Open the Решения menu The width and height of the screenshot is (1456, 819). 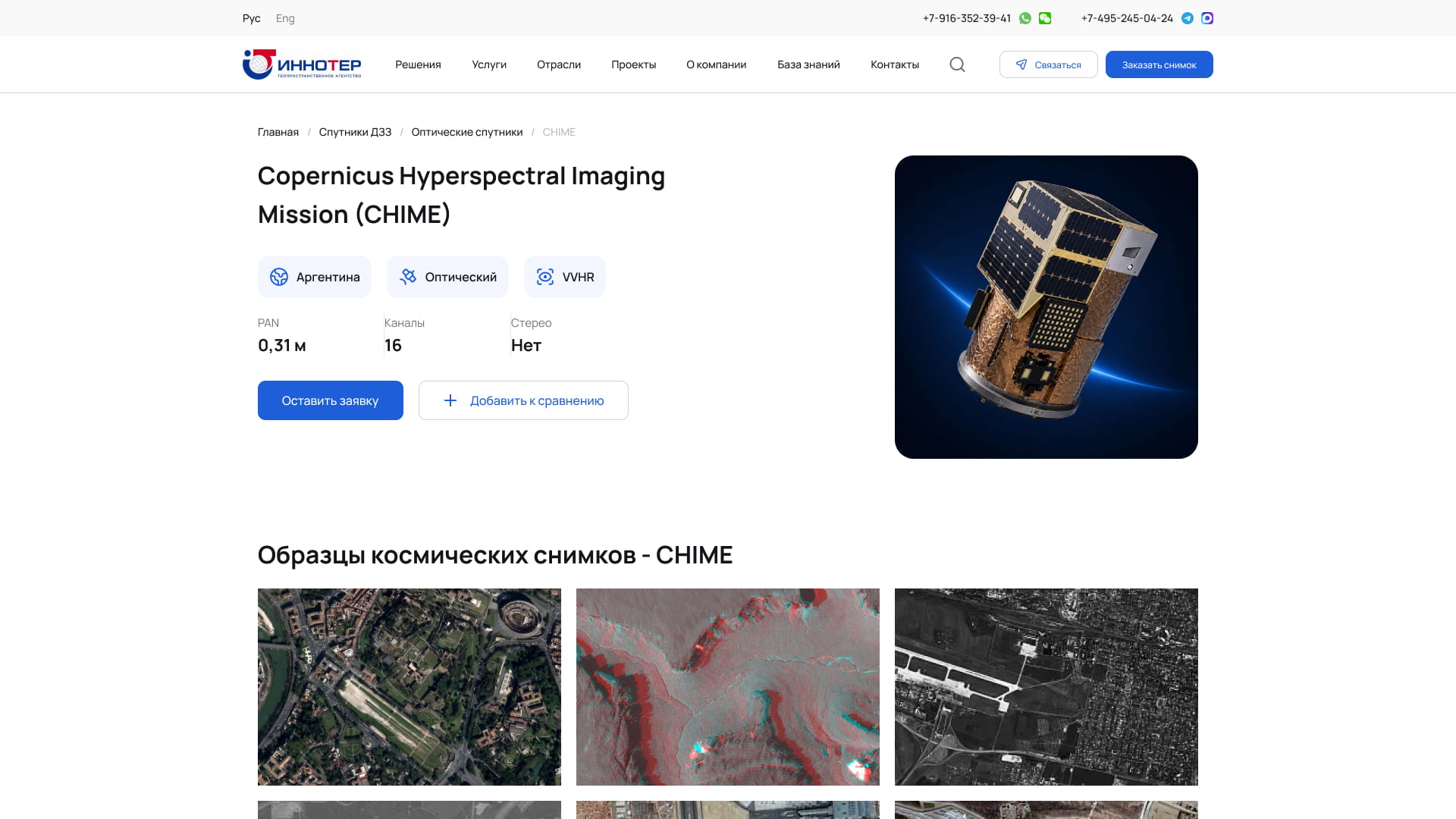click(x=418, y=64)
